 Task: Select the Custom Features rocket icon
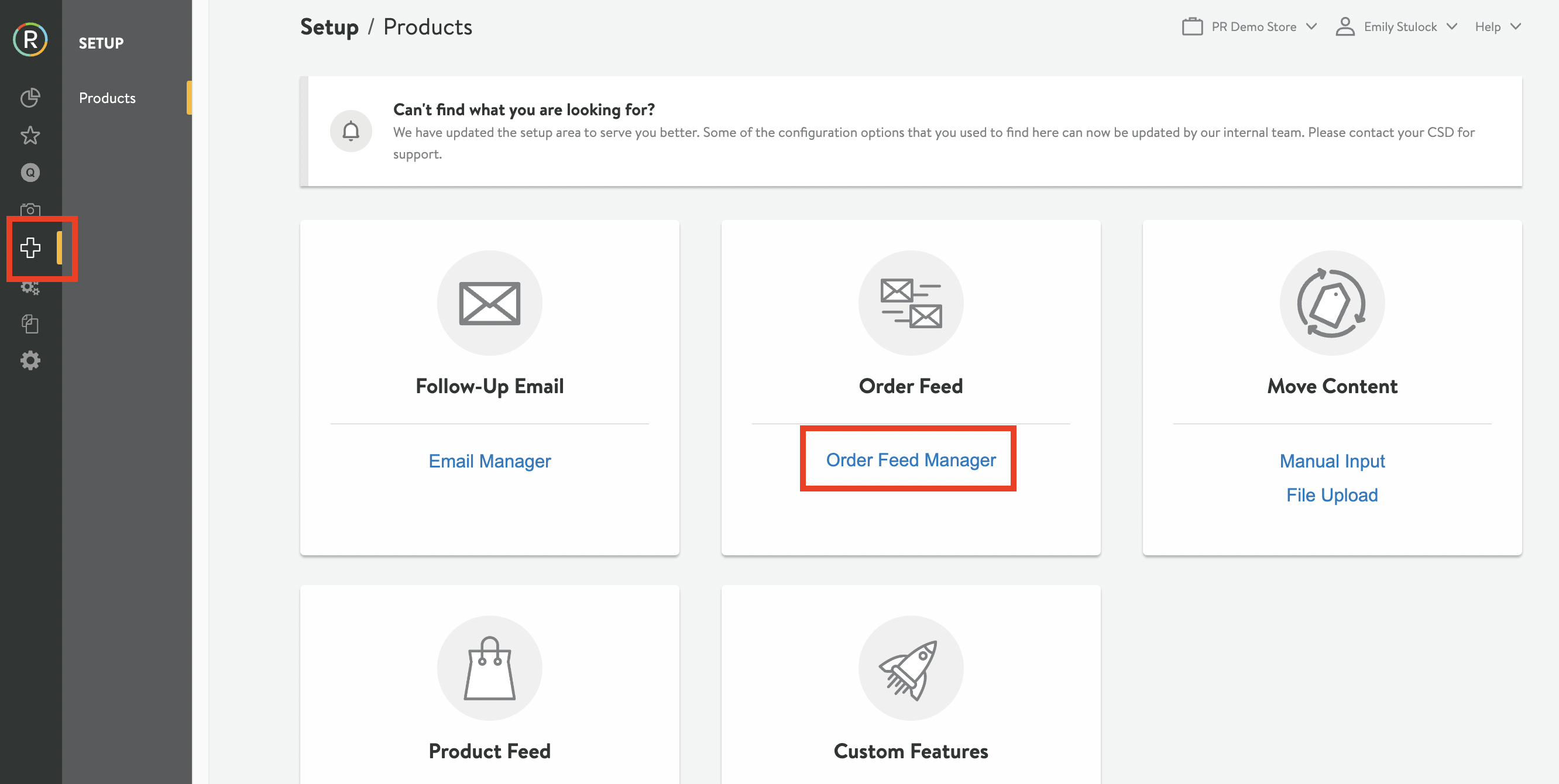tap(911, 669)
